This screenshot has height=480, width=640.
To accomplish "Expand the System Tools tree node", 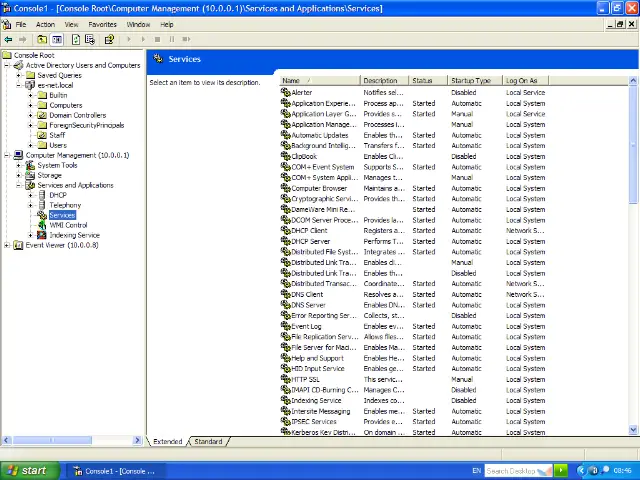I will [x=19, y=165].
